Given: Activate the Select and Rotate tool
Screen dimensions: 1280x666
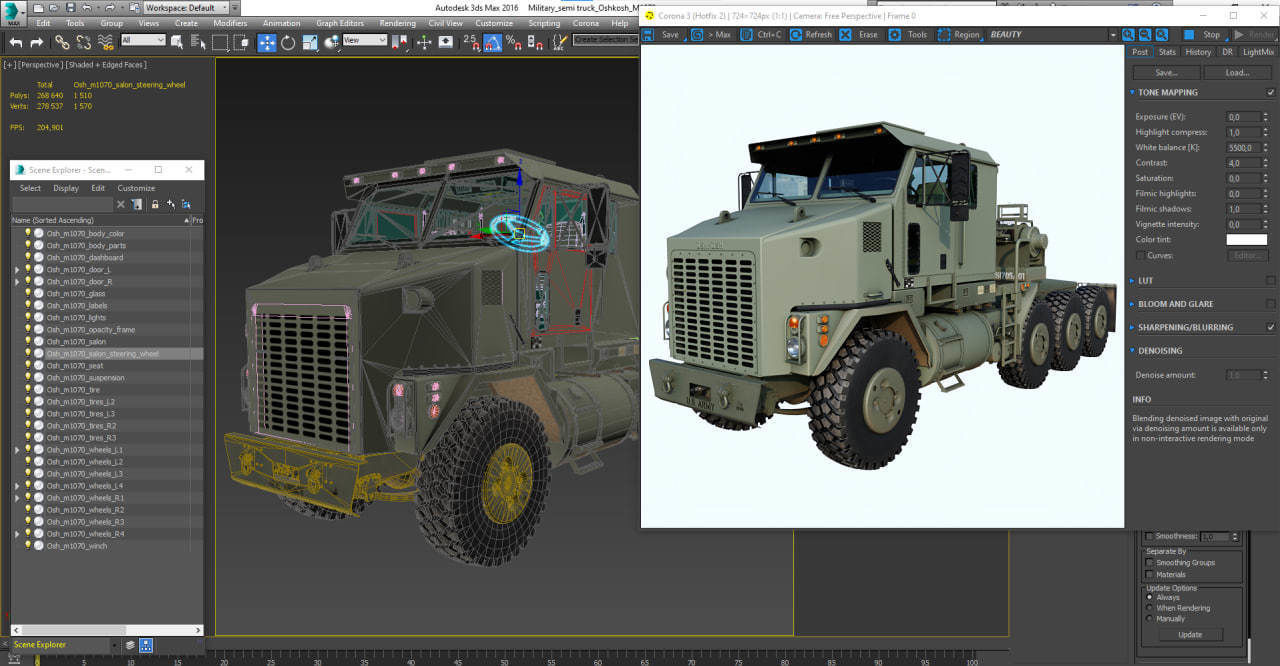Looking at the screenshot, I should (x=288, y=42).
